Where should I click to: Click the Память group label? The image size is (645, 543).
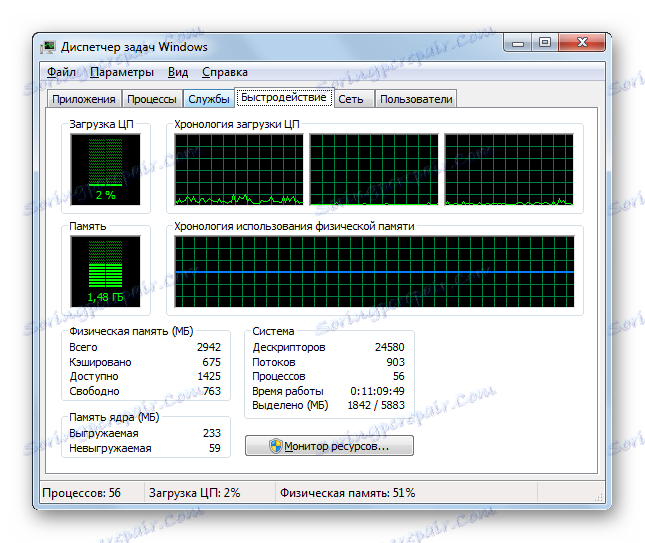click(88, 227)
